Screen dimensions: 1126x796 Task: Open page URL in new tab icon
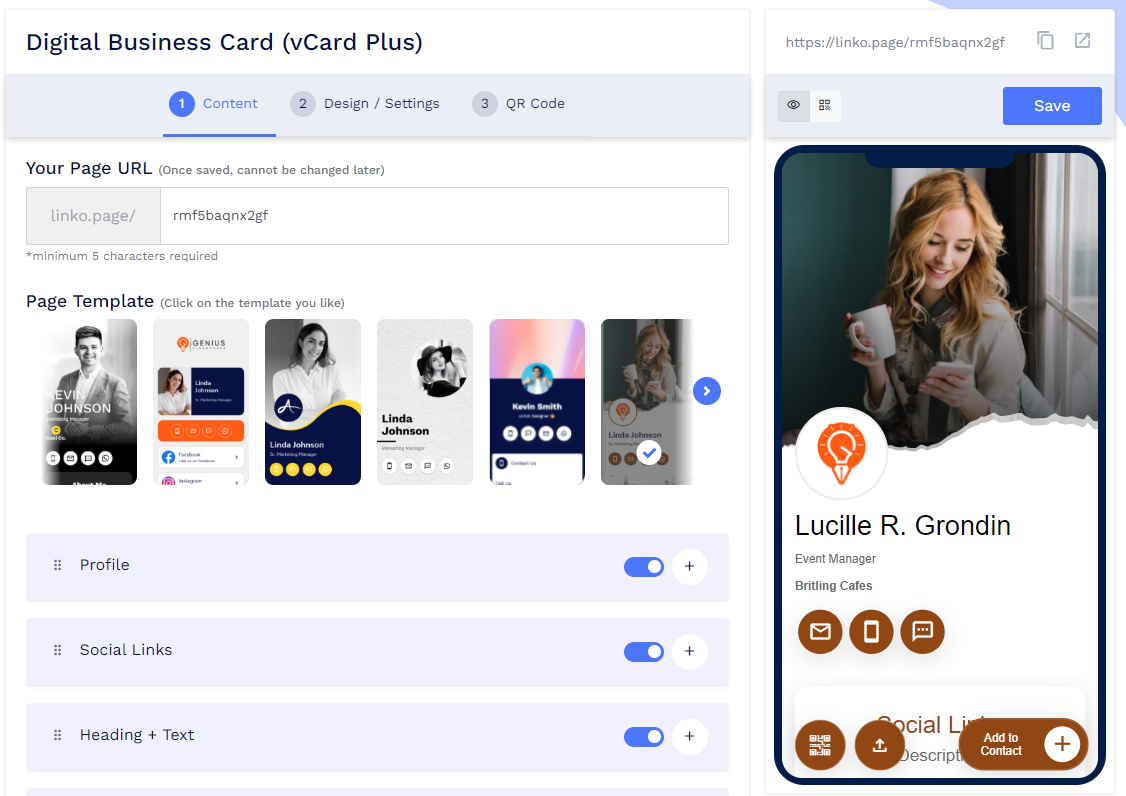pos(1082,41)
